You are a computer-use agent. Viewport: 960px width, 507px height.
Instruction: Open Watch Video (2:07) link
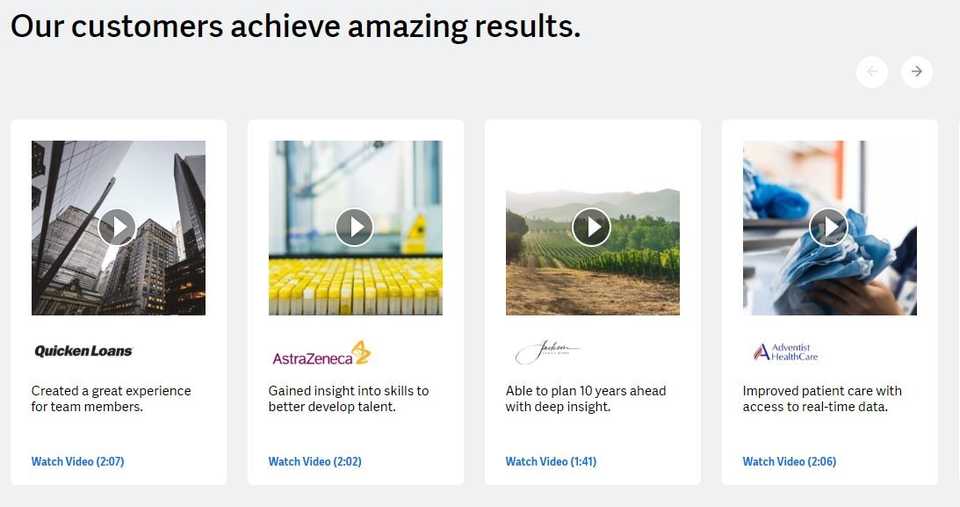tap(78, 462)
